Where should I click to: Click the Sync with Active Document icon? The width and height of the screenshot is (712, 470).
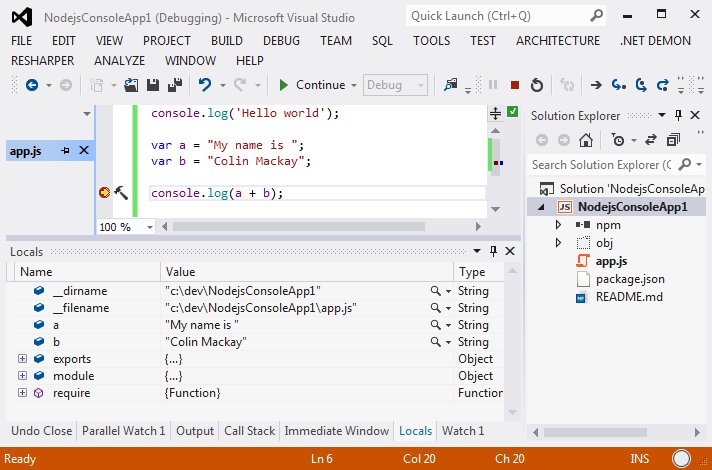(651, 140)
